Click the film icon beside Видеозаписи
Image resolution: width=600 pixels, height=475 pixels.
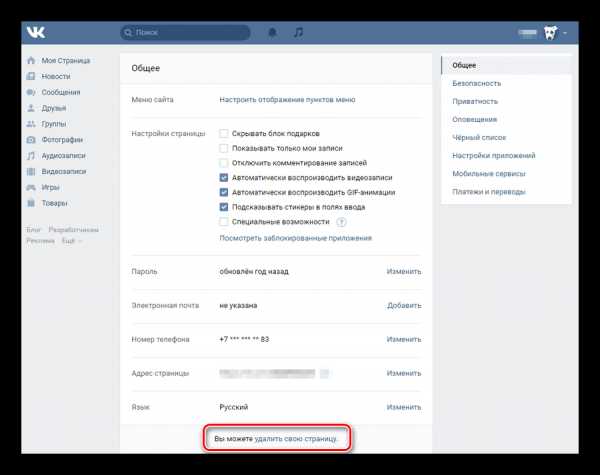click(x=31, y=171)
